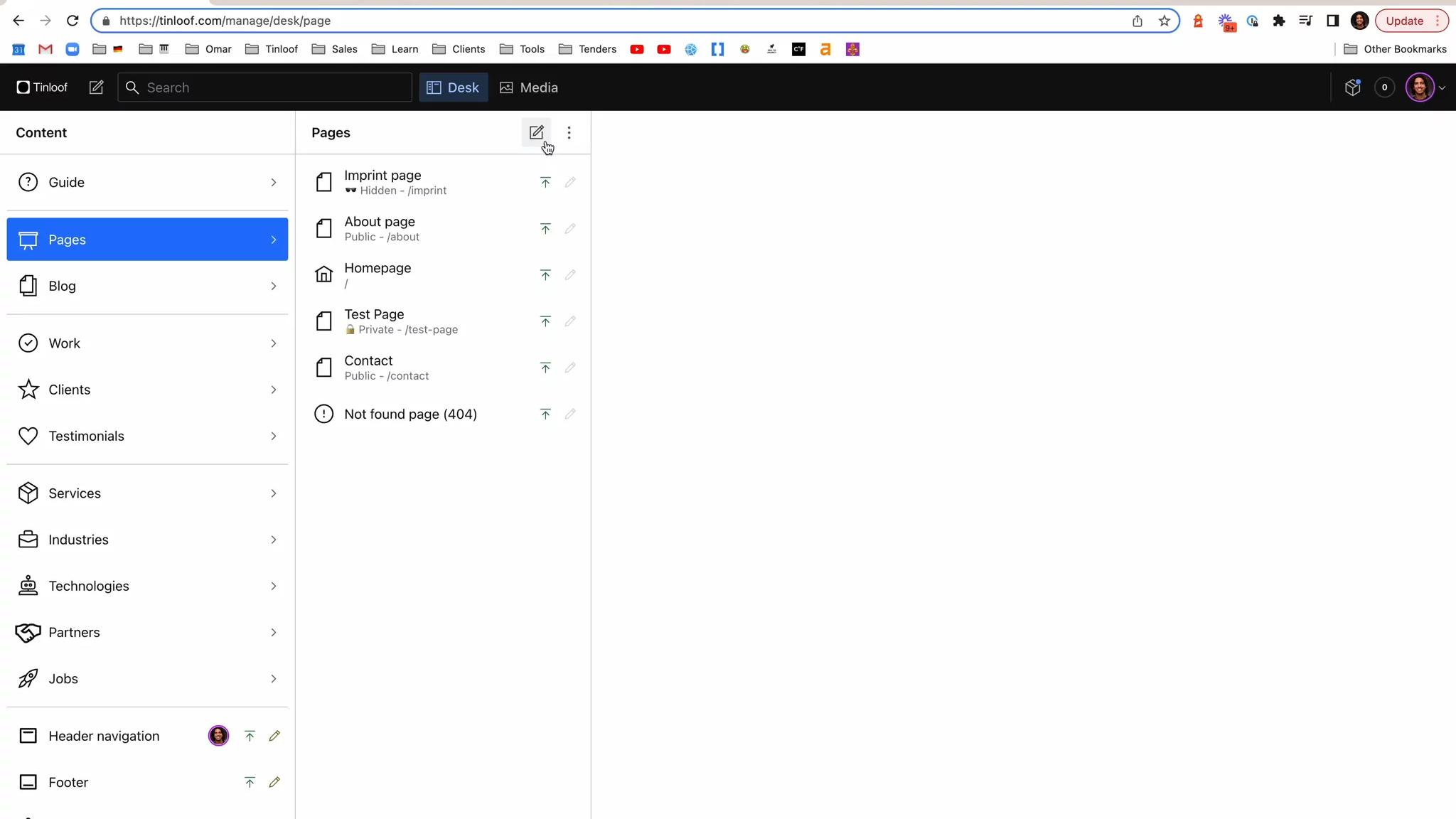
Task: Click the publish arrow for Contact page
Action: (545, 368)
